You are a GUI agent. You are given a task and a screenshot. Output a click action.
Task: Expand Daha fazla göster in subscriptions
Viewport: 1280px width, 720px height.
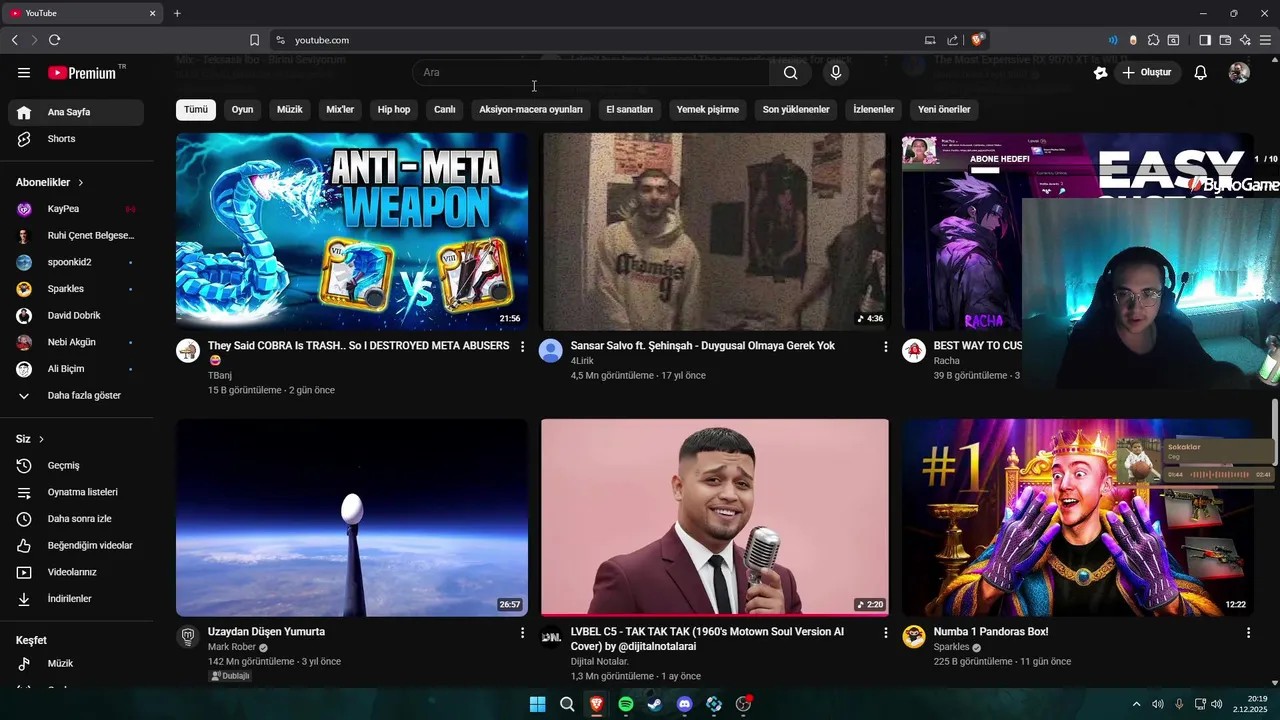(x=76, y=396)
